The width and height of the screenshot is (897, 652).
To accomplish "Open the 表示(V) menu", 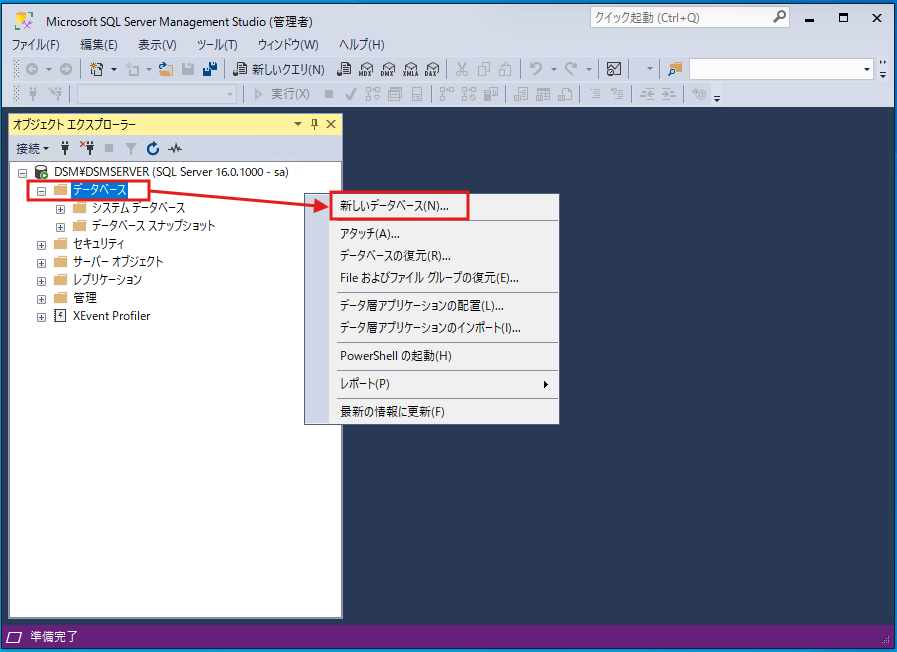I will [x=157, y=45].
